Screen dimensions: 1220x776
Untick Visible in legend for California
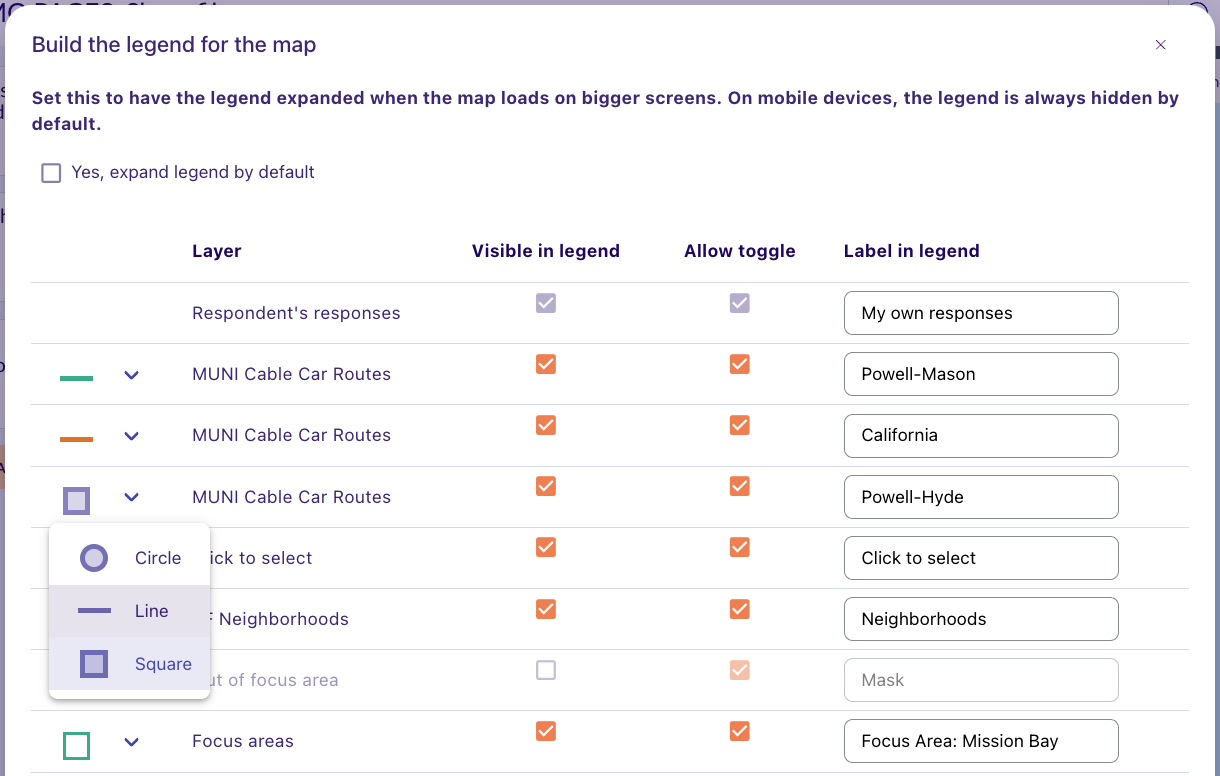(546, 425)
